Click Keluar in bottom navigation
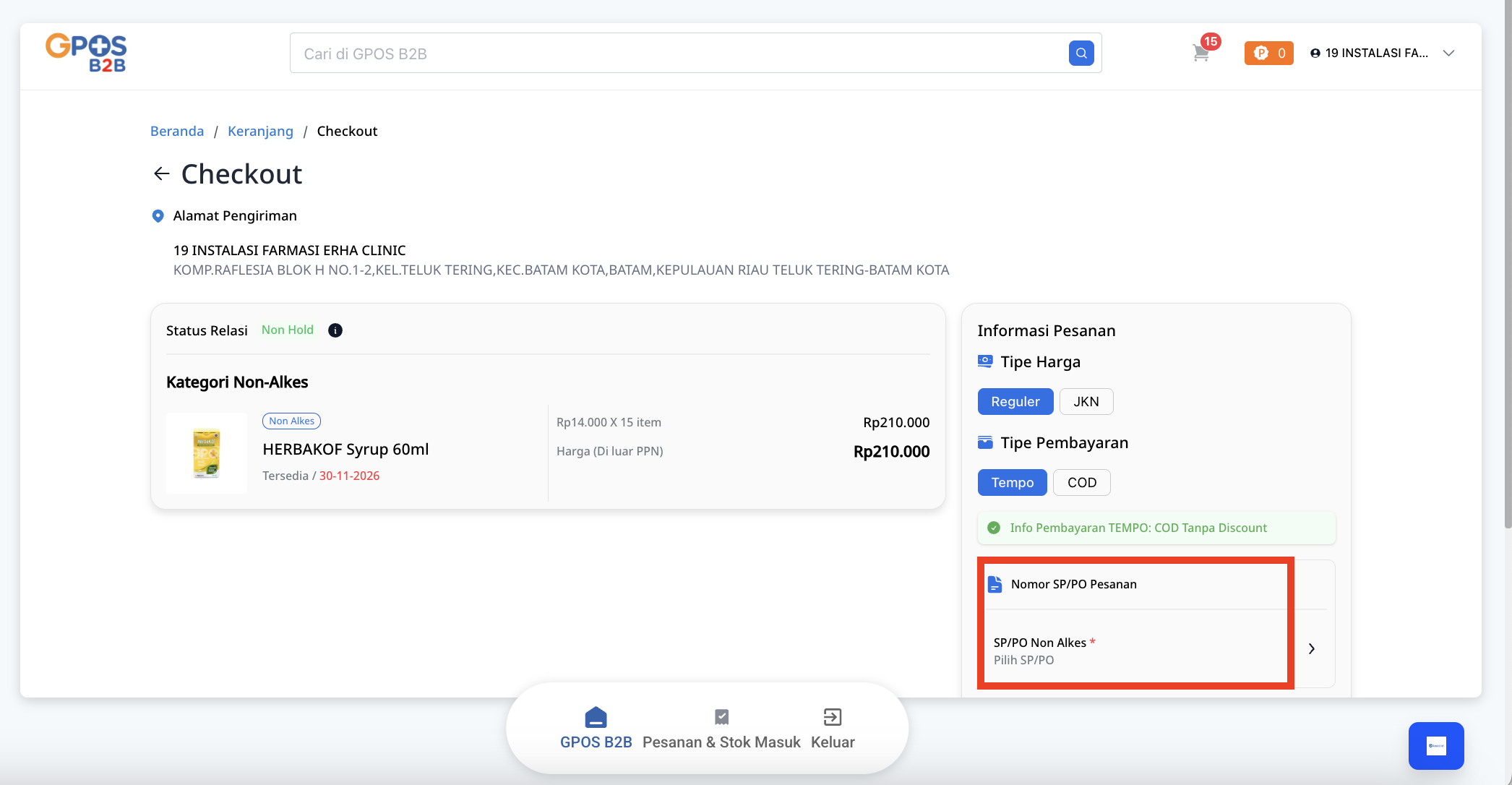Viewport: 1512px width, 785px height. pos(833,729)
